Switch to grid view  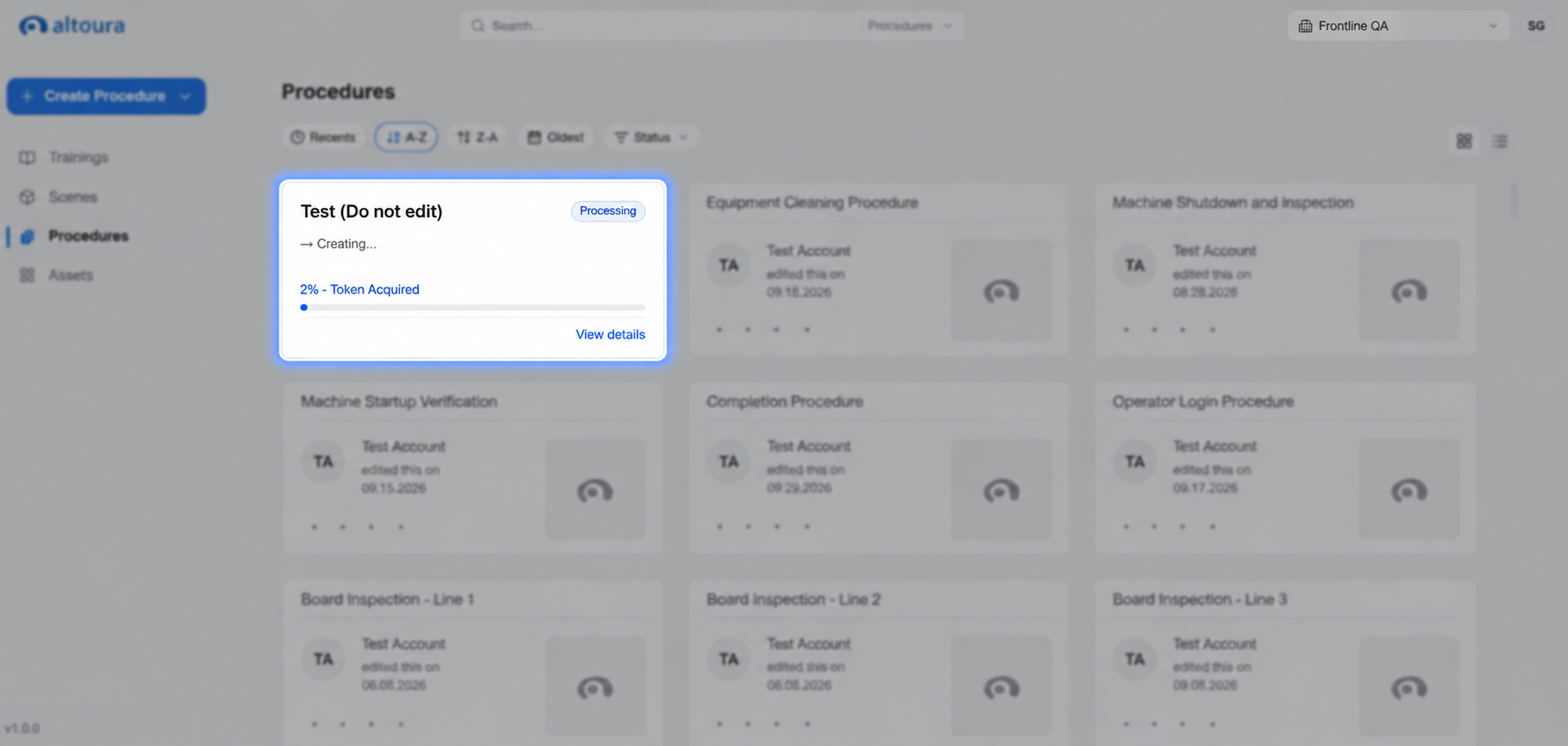pos(1464,141)
